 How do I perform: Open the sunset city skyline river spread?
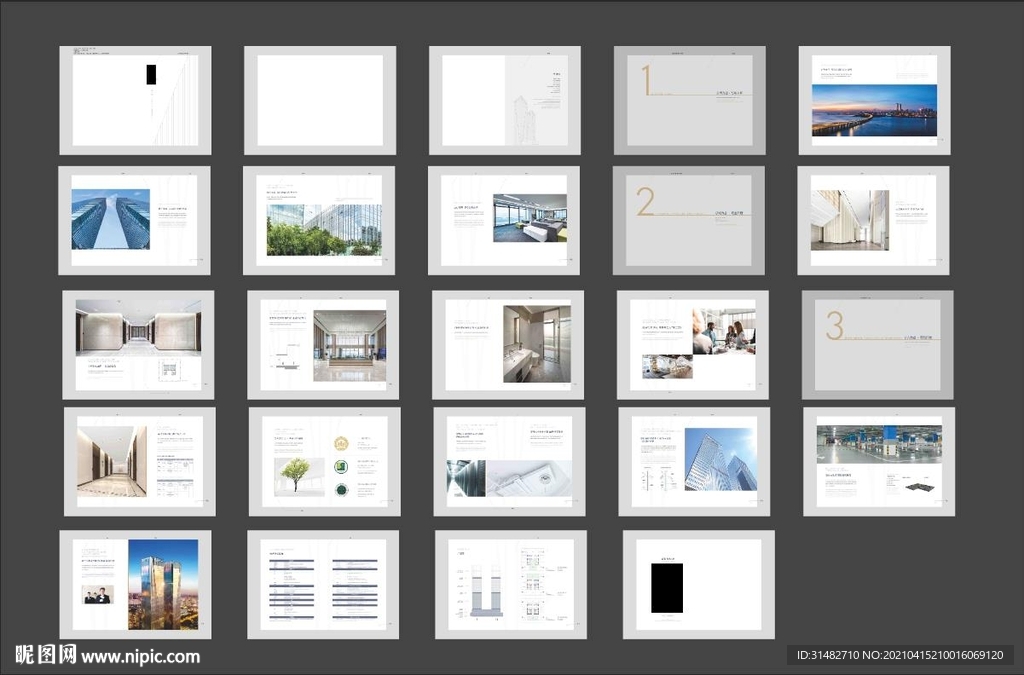click(874, 100)
